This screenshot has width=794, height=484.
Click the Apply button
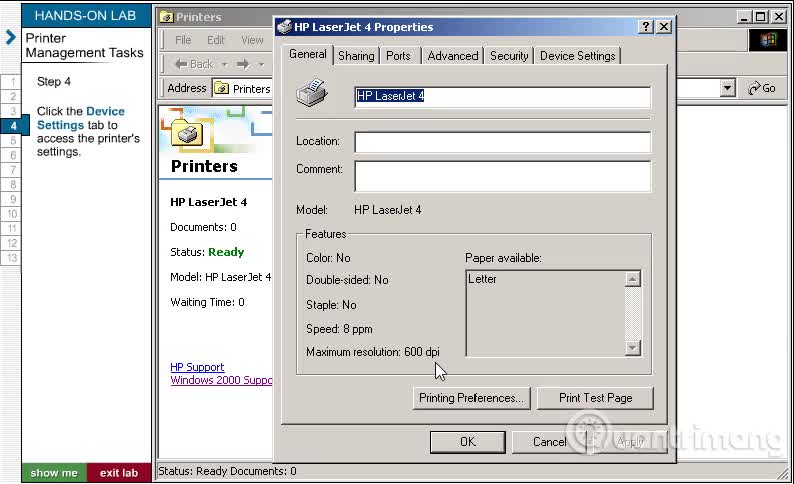[x=629, y=442]
